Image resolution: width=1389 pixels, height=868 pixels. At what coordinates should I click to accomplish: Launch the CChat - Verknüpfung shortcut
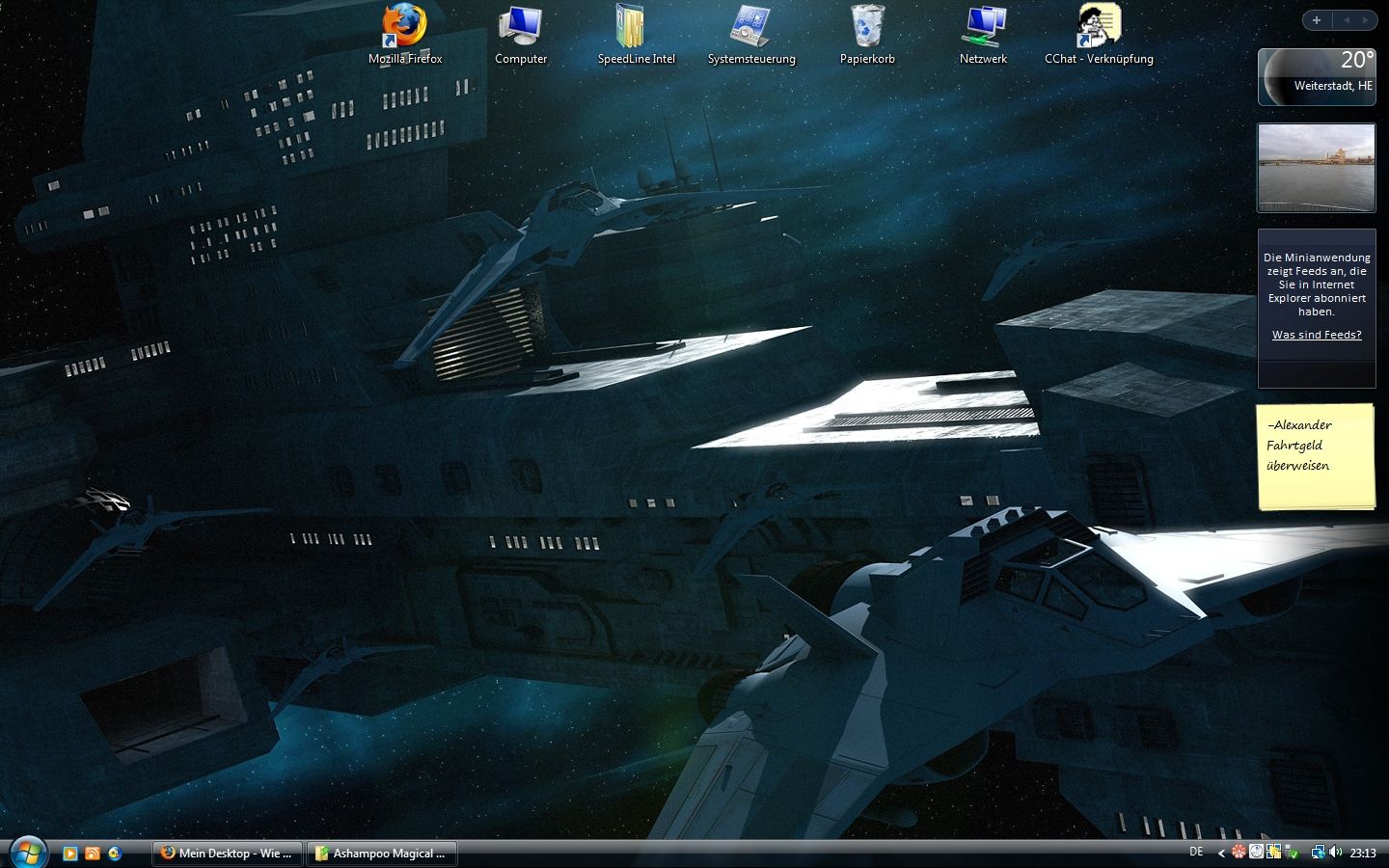(x=1099, y=27)
